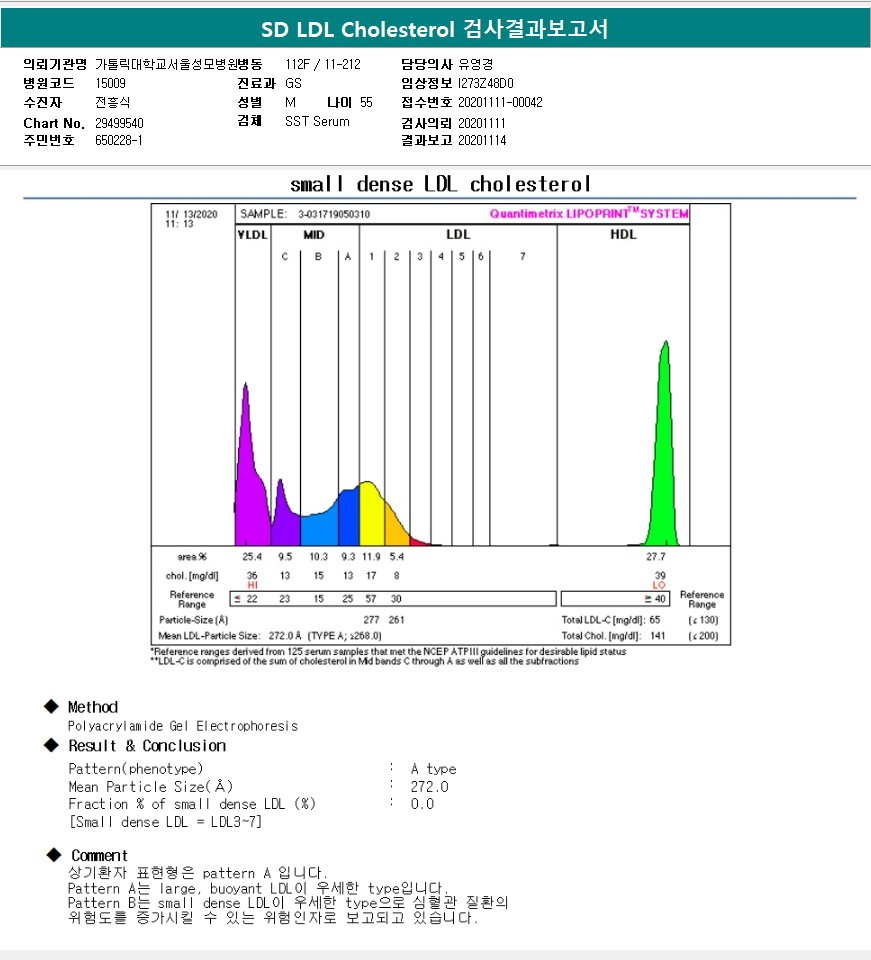Click the 'HDL' column header
This screenshot has height=960, width=871.
[623, 234]
